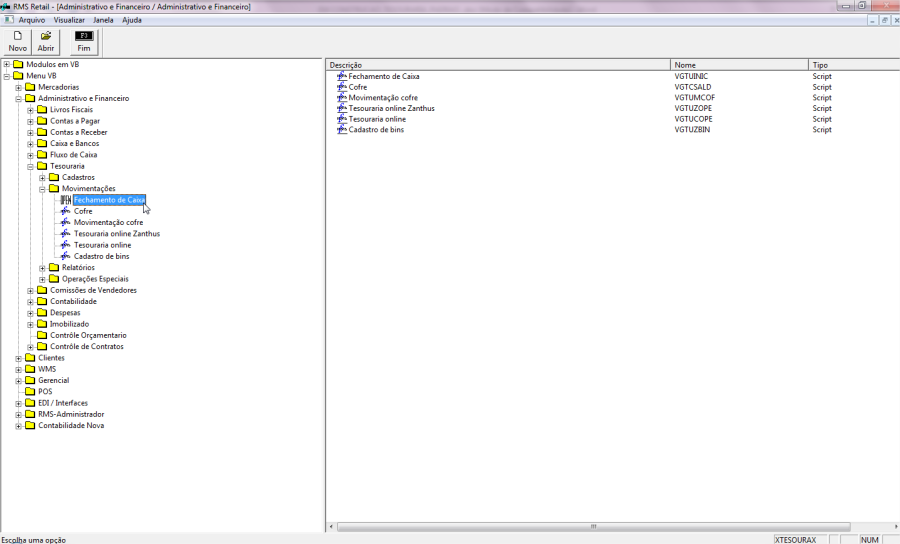
Task: Click the Caixa e Bancos folder icon
Action: (x=42, y=143)
